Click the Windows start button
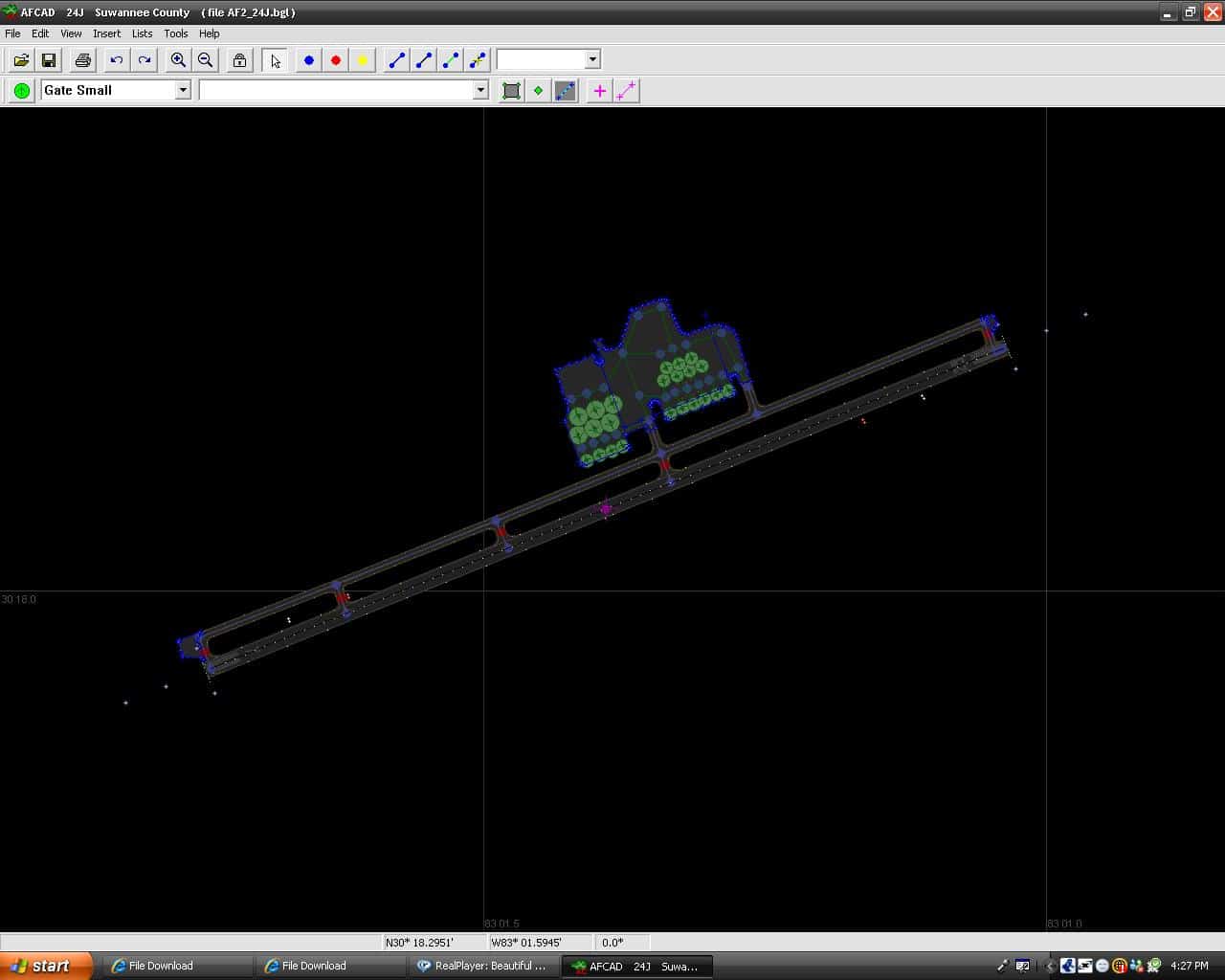1225x980 pixels. coord(45,966)
